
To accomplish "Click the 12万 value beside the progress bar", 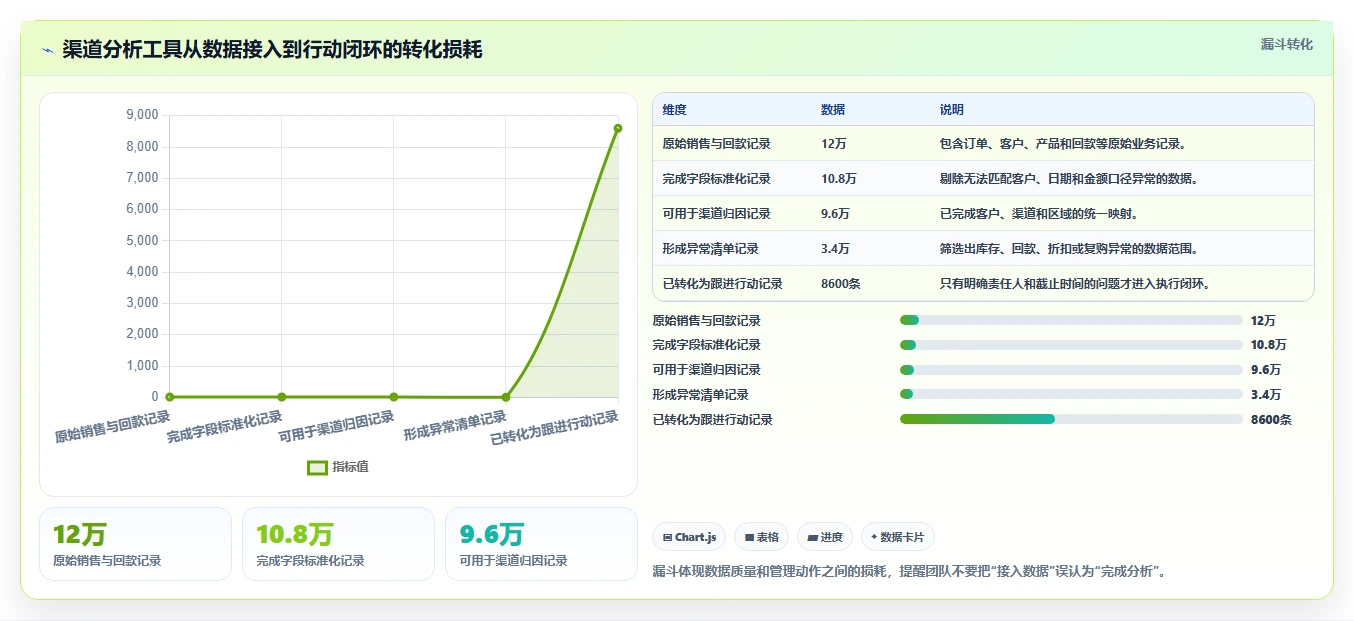I will coord(1263,321).
